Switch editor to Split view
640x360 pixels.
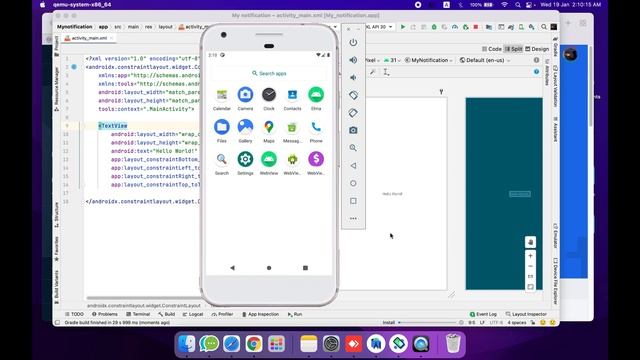(x=513, y=49)
